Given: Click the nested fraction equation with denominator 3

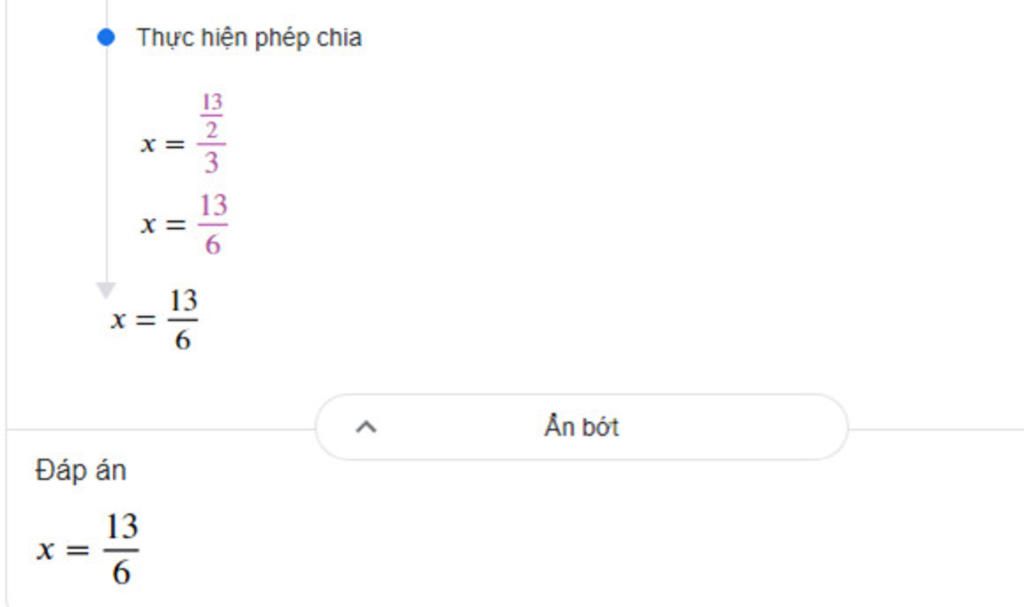Looking at the screenshot, I should point(182,135).
